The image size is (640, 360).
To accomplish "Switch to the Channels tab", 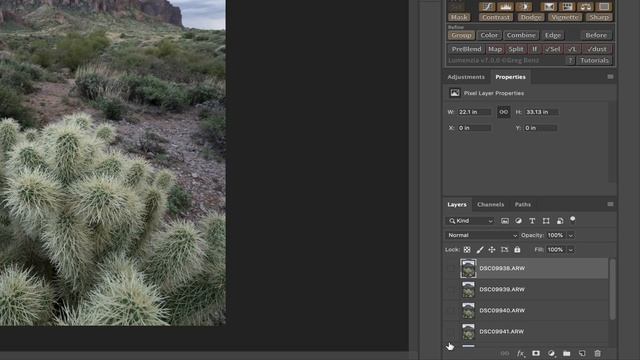I will click(490, 204).
